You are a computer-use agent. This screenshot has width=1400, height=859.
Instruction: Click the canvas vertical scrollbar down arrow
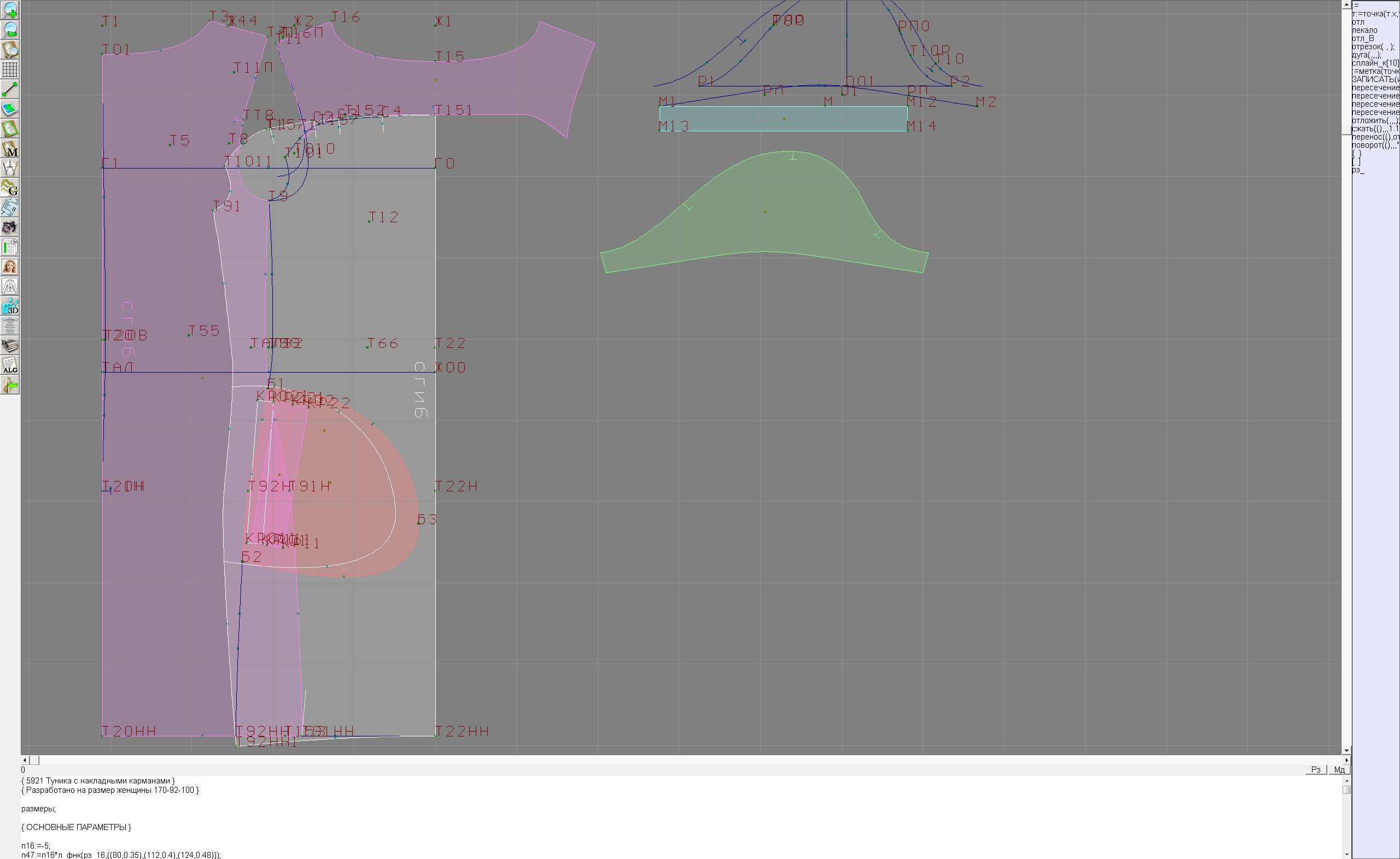coord(1346,751)
